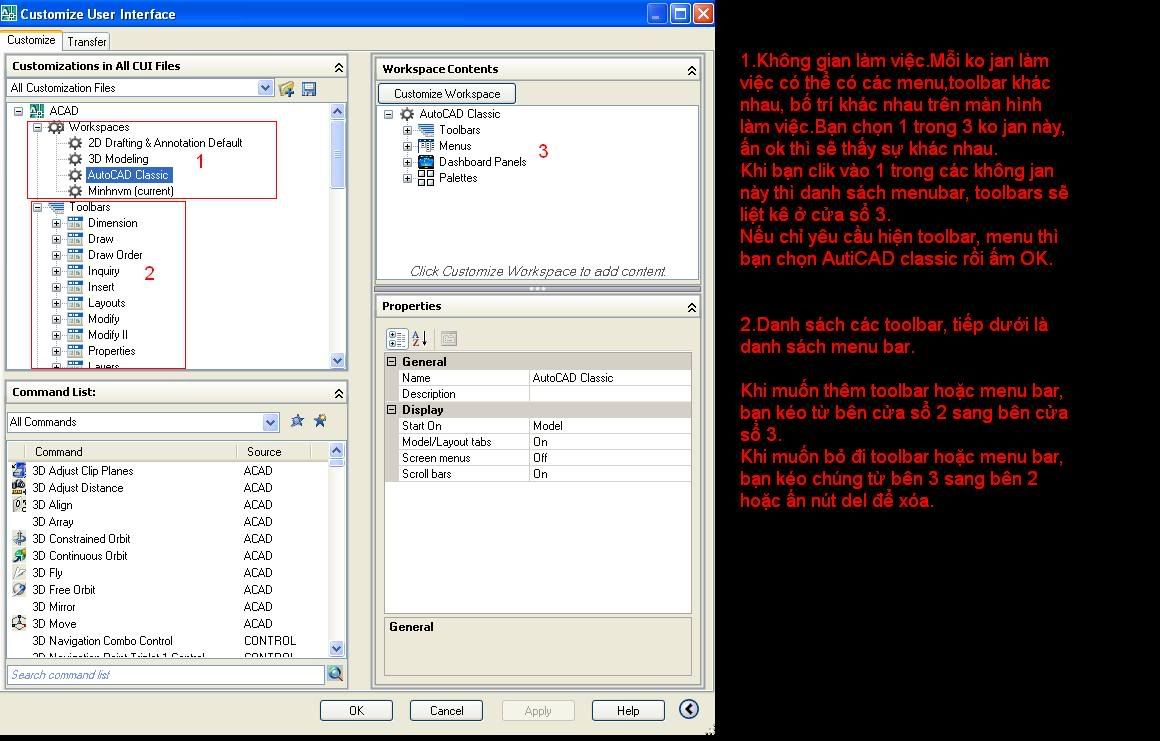Click the property pages icon in Properties toolbar
The height and width of the screenshot is (741, 1160).
pos(448,339)
